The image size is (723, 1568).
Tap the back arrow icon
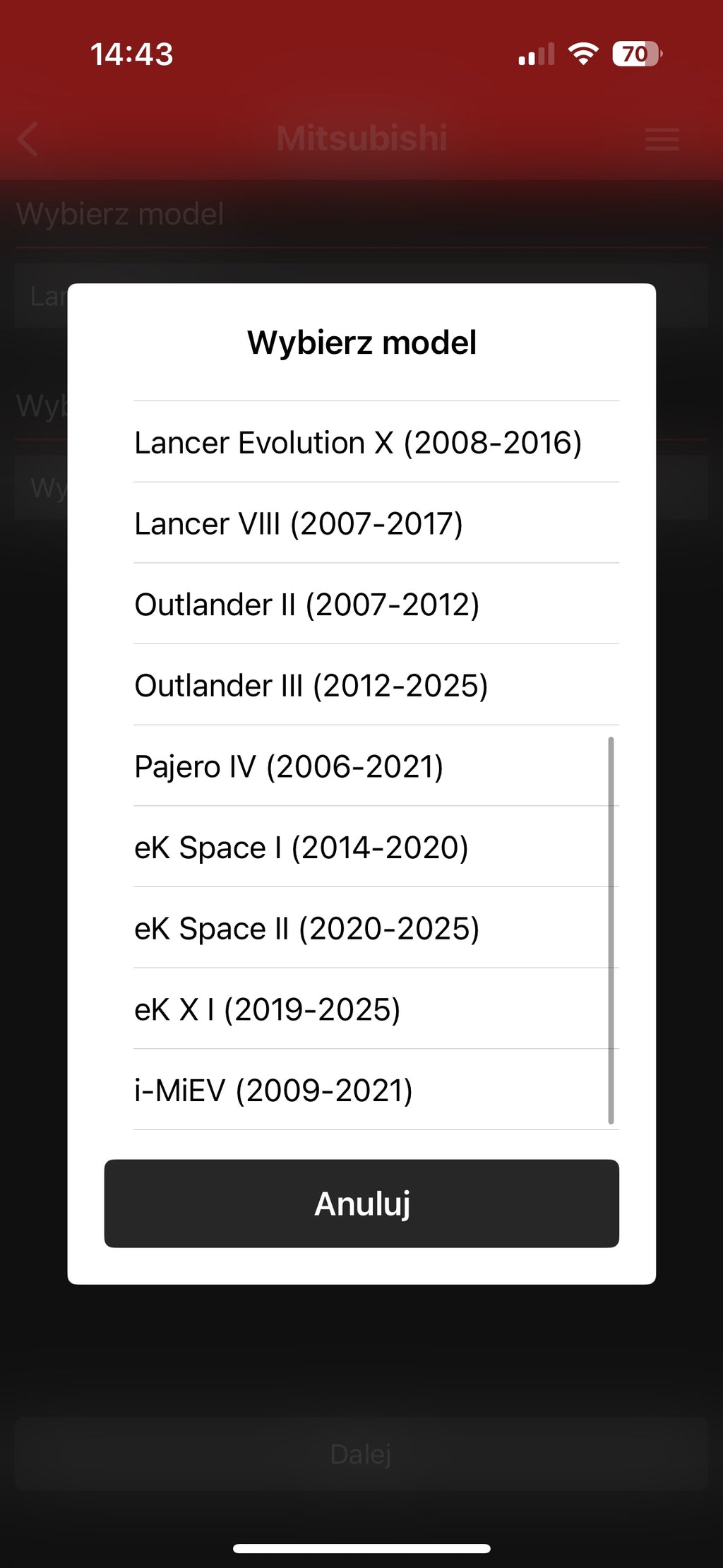click(x=28, y=138)
